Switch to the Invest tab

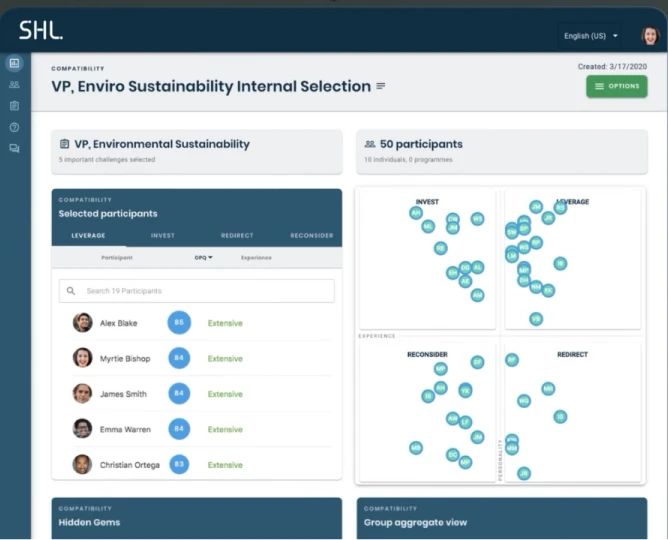[x=163, y=235]
